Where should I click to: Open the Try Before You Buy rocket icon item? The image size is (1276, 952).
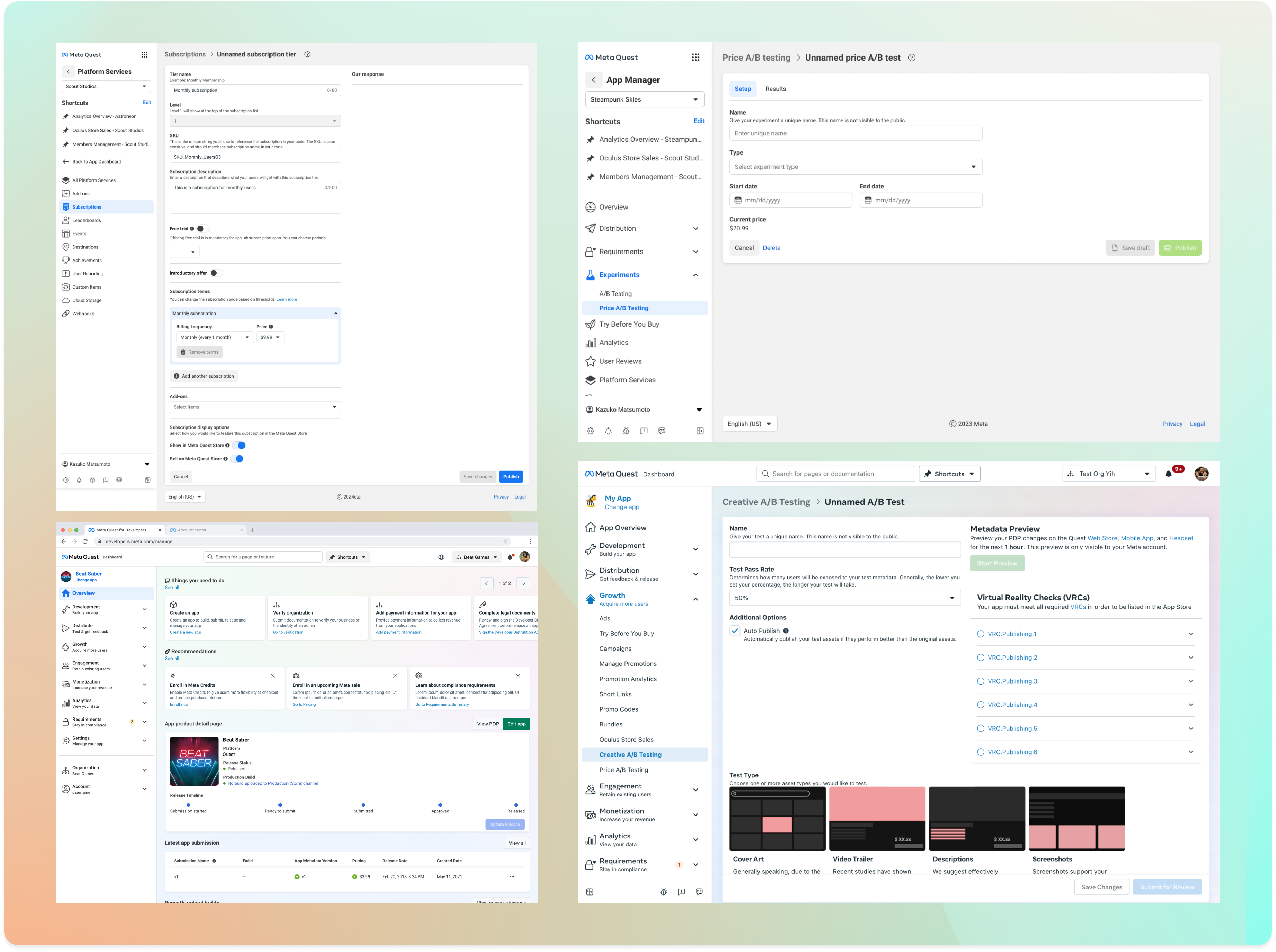pos(629,325)
